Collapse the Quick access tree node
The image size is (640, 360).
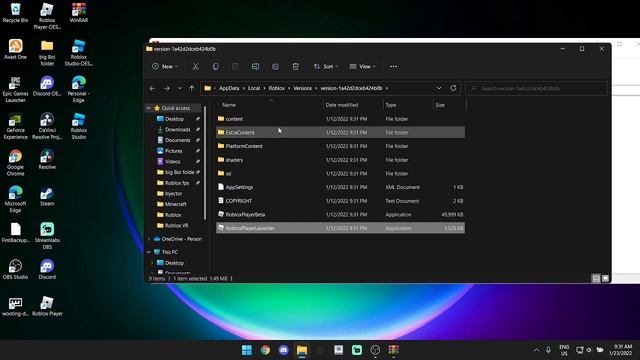click(149, 108)
